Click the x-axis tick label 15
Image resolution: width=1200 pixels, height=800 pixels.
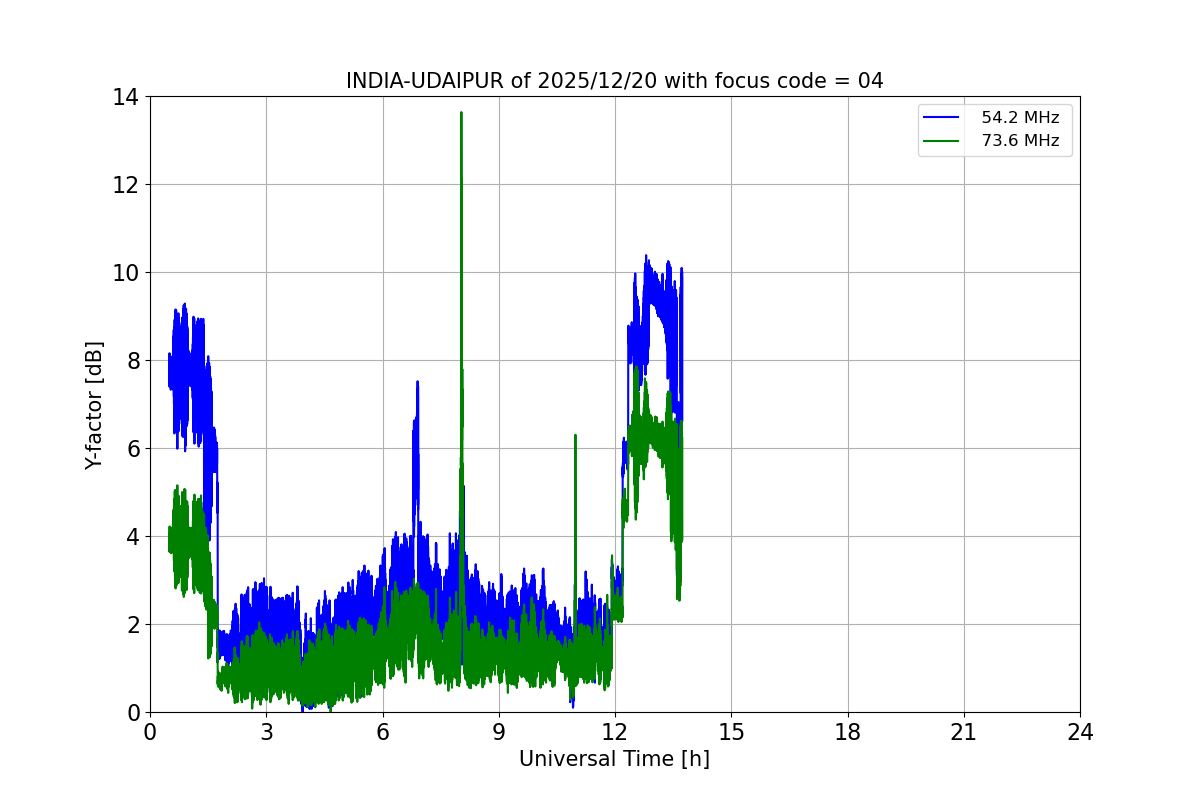731,732
